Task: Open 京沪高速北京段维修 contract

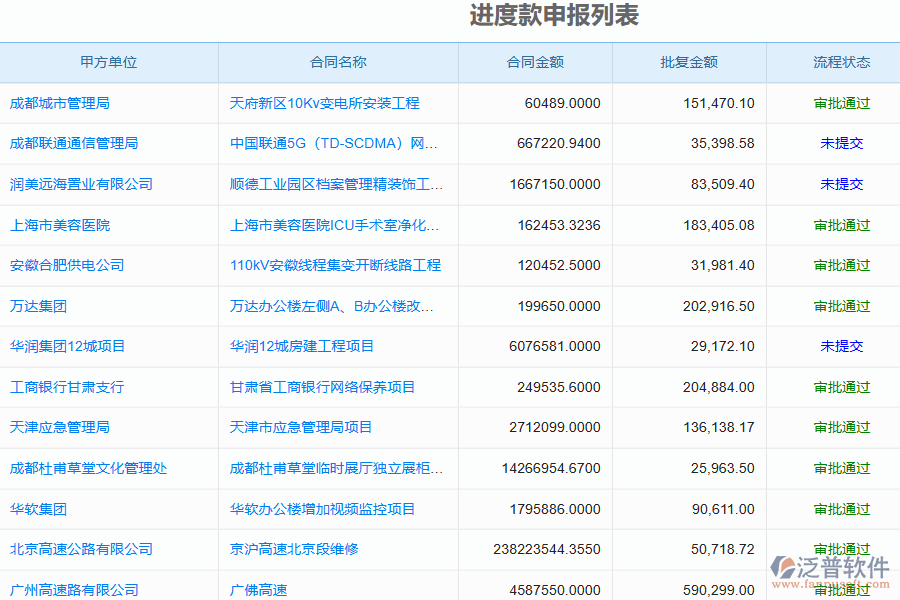Action: coord(299,548)
